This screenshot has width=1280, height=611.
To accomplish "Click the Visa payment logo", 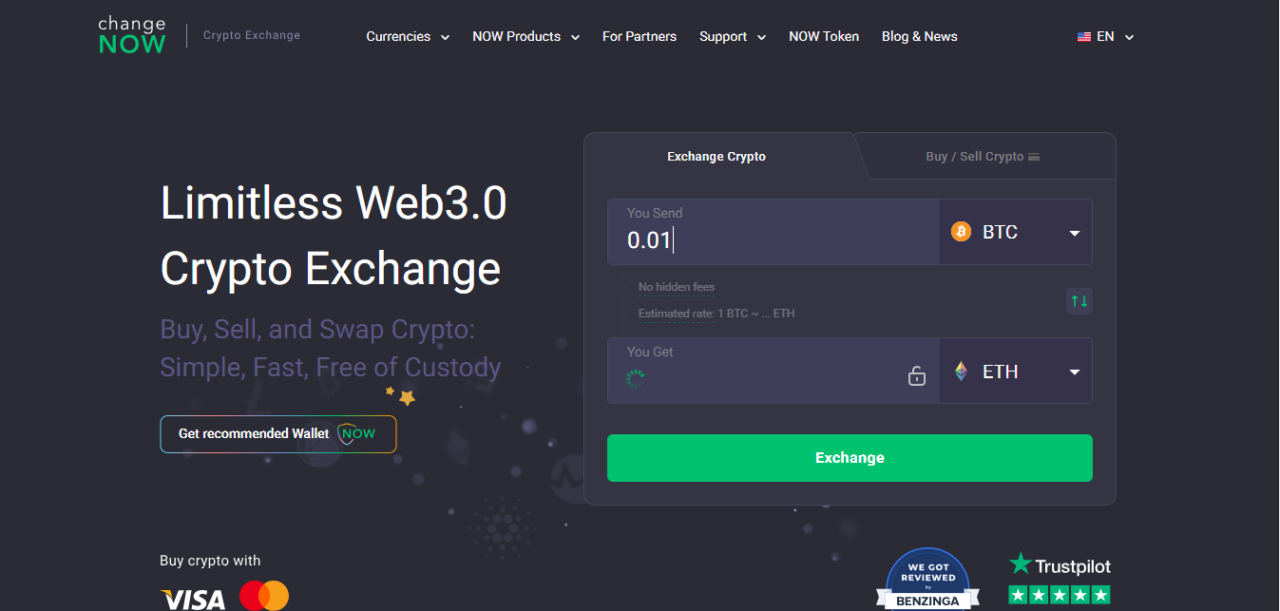I will (x=193, y=596).
